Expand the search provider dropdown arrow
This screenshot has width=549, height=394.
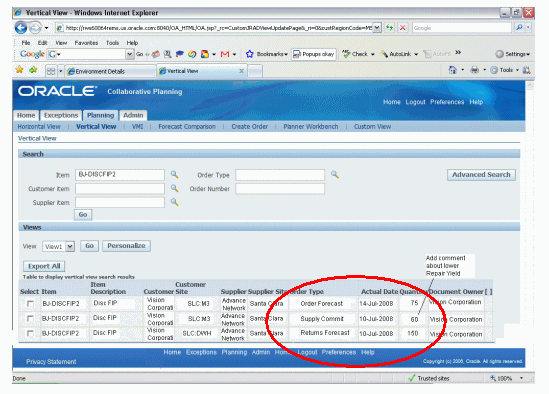coord(528,28)
